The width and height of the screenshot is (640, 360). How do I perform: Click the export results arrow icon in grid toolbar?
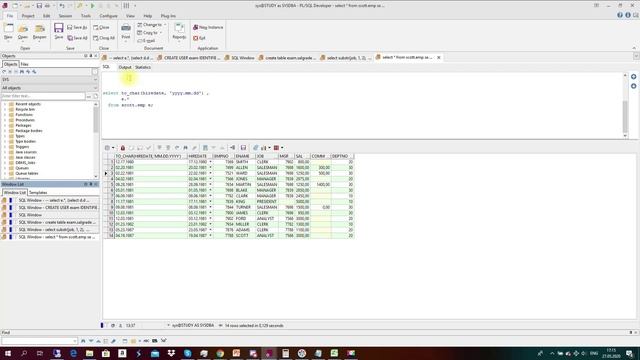point(232,148)
